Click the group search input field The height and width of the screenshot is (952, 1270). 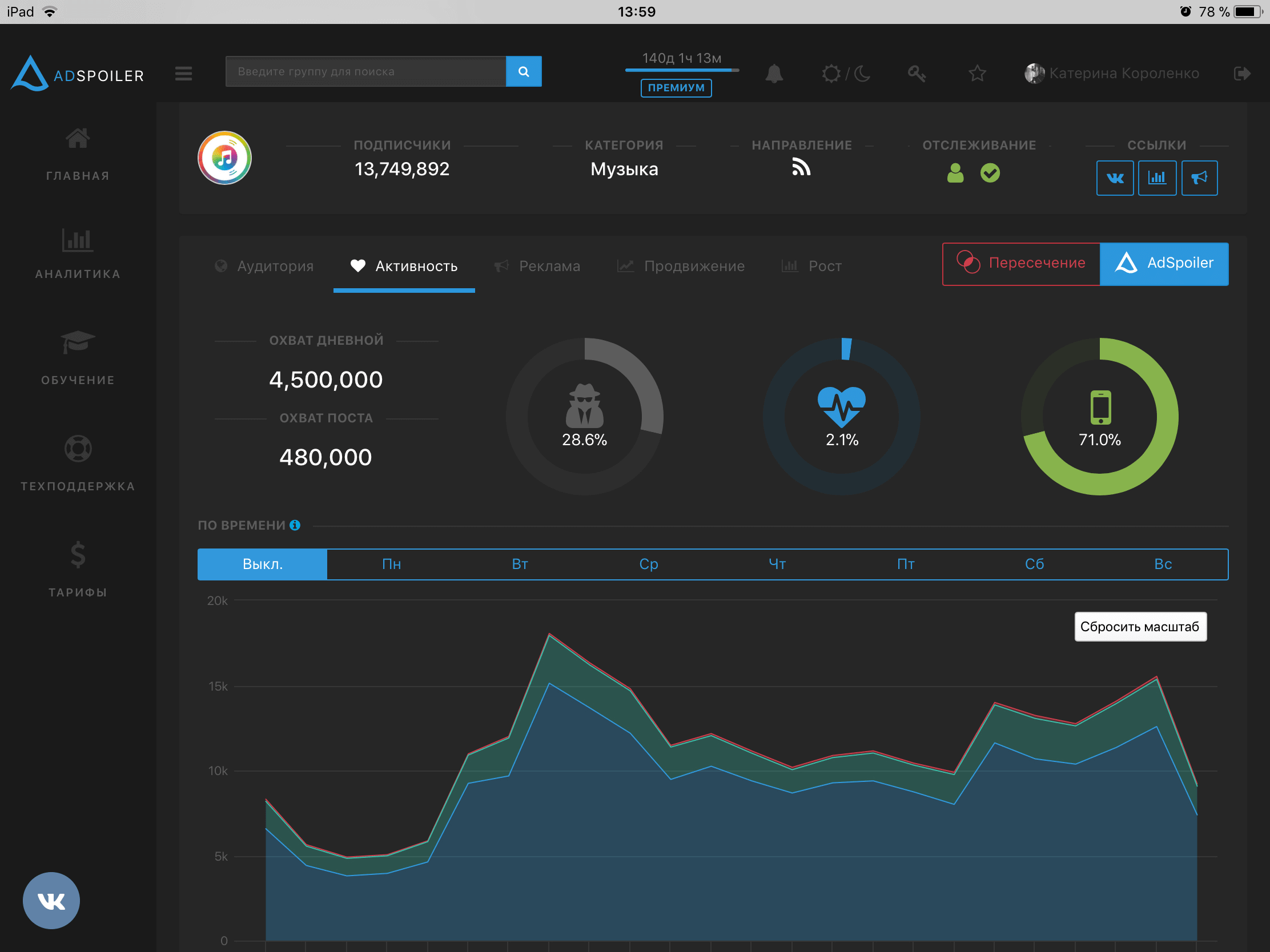[x=365, y=72]
